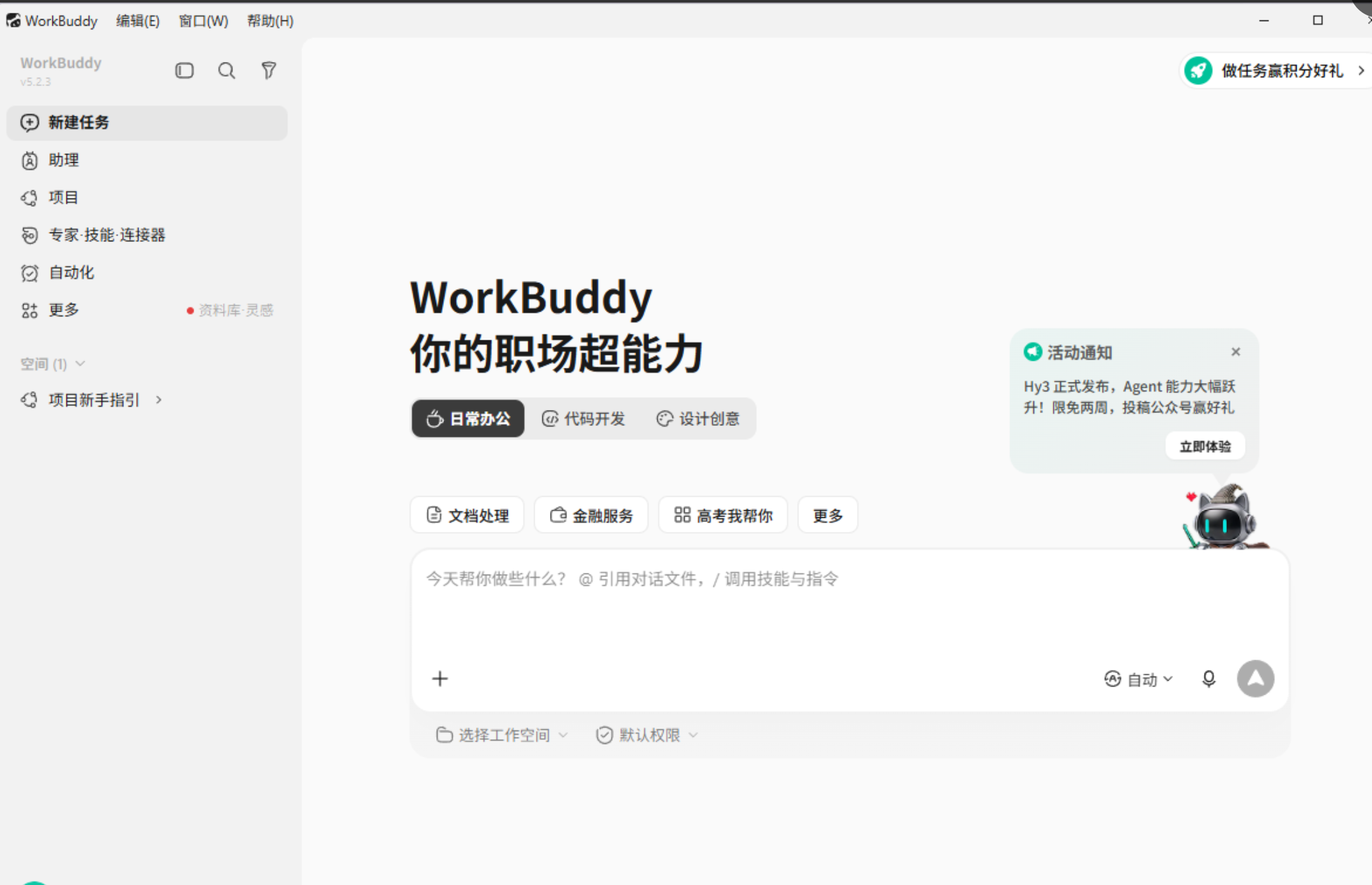Open 项目 in the sidebar
1372x885 pixels.
click(x=147, y=197)
